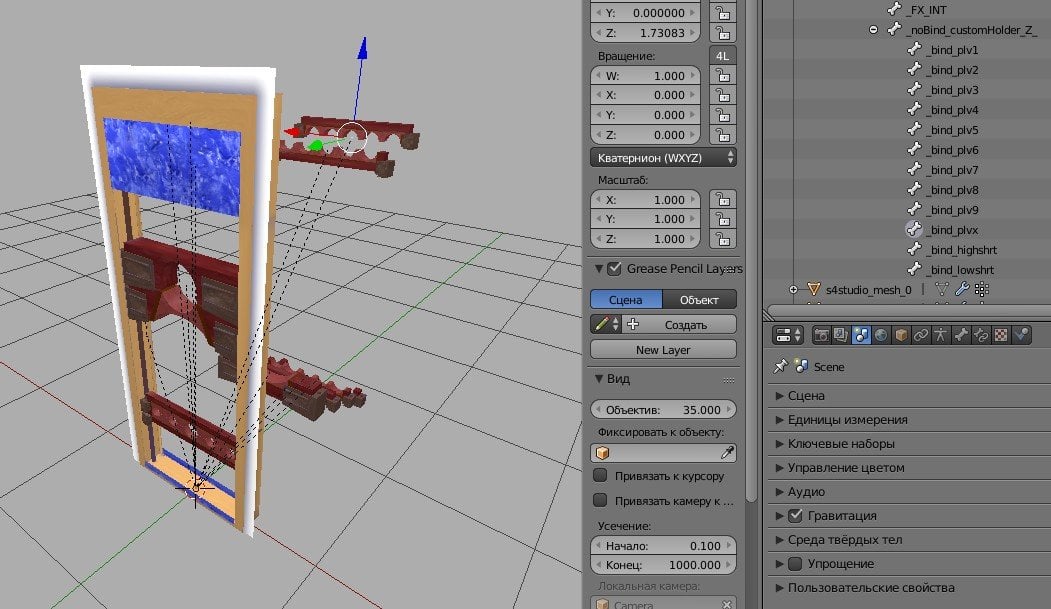The height and width of the screenshot is (609, 1051).
Task: Click the bone icon of _bind_plvx
Action: point(914,230)
